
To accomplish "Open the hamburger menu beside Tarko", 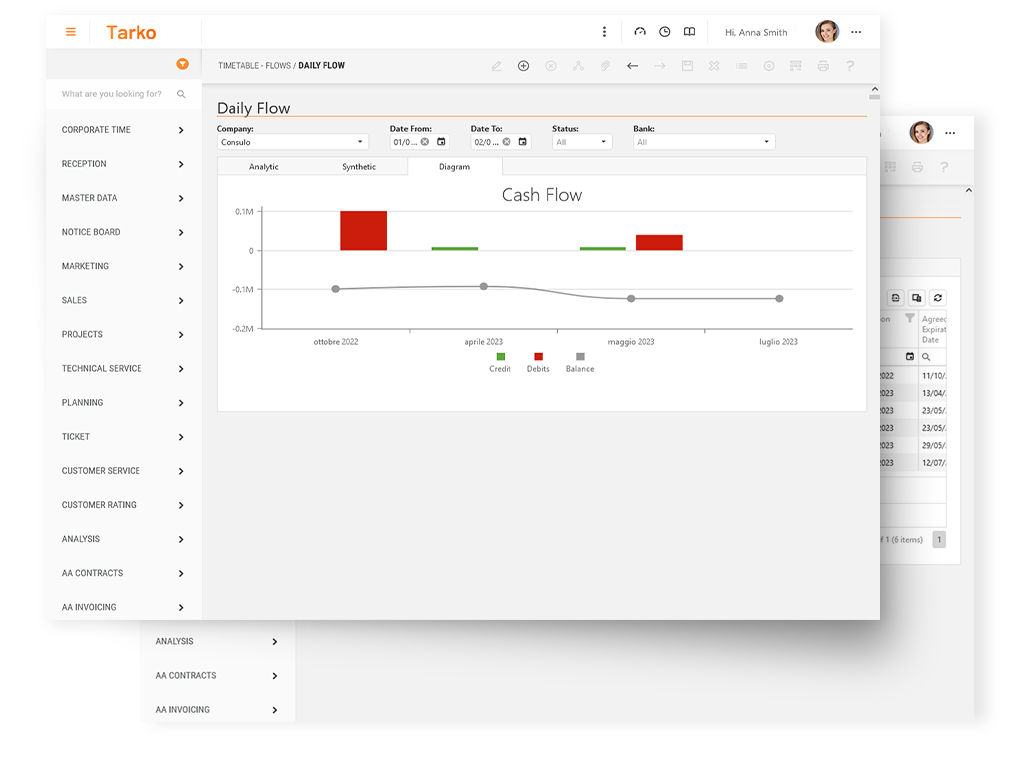I will pyautogui.click(x=71, y=32).
